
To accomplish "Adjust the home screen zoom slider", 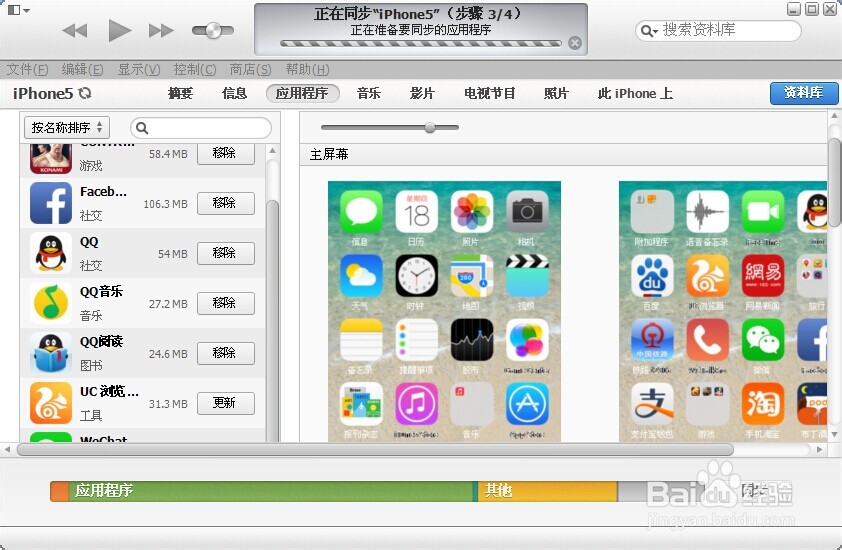I will click(430, 127).
